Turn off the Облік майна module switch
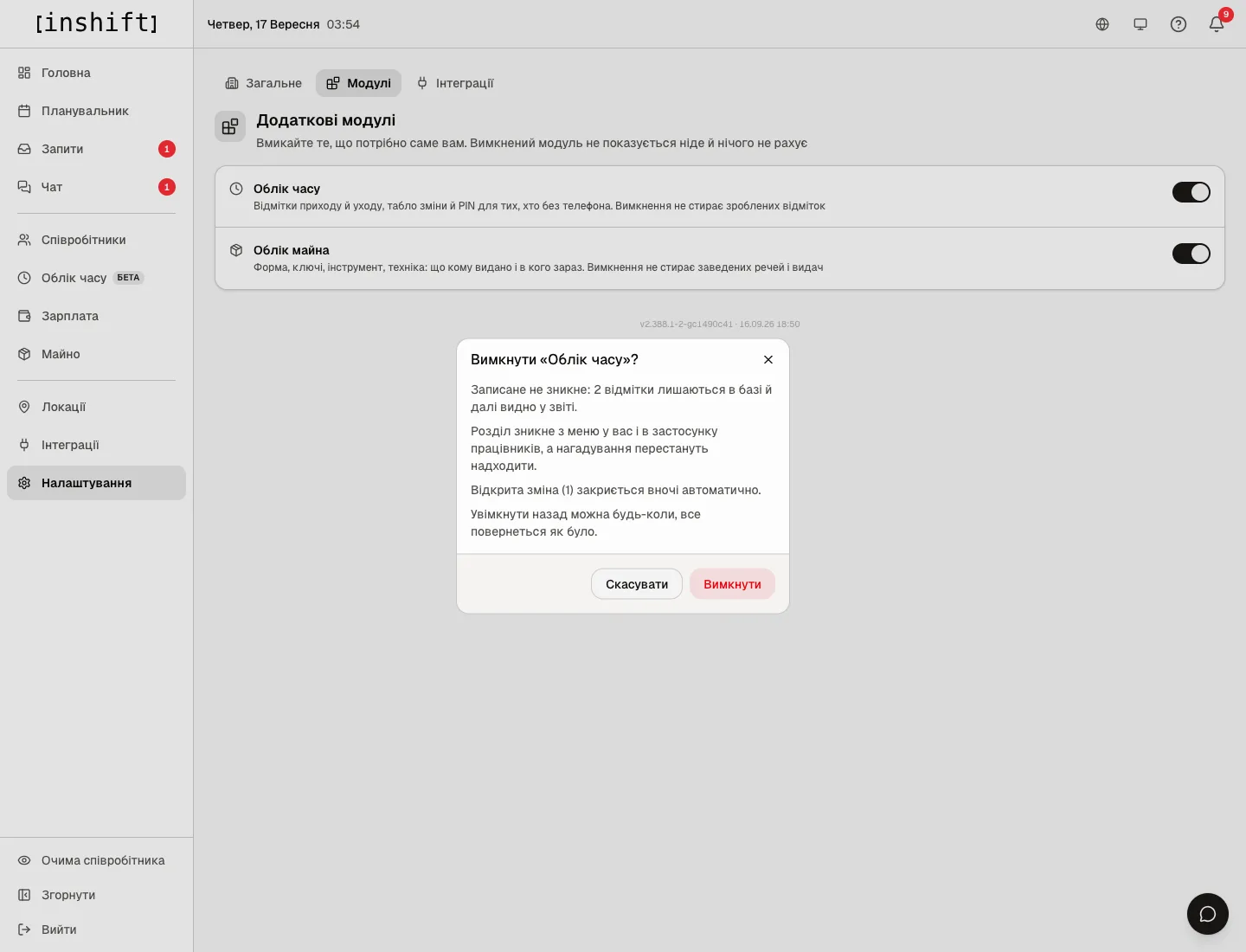 (x=1191, y=254)
